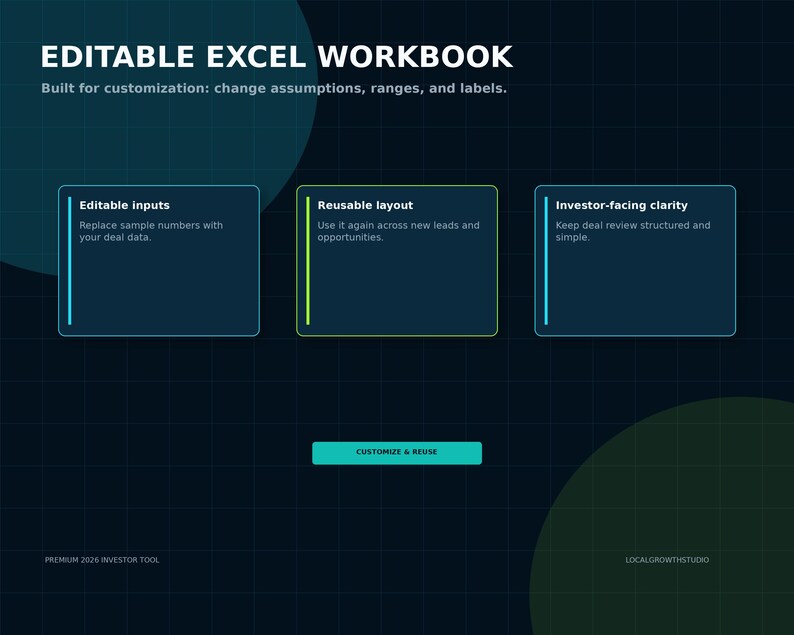Click the CUSTOMIZE & REUSE button
Image resolution: width=794 pixels, height=635 pixels.
coord(396,453)
